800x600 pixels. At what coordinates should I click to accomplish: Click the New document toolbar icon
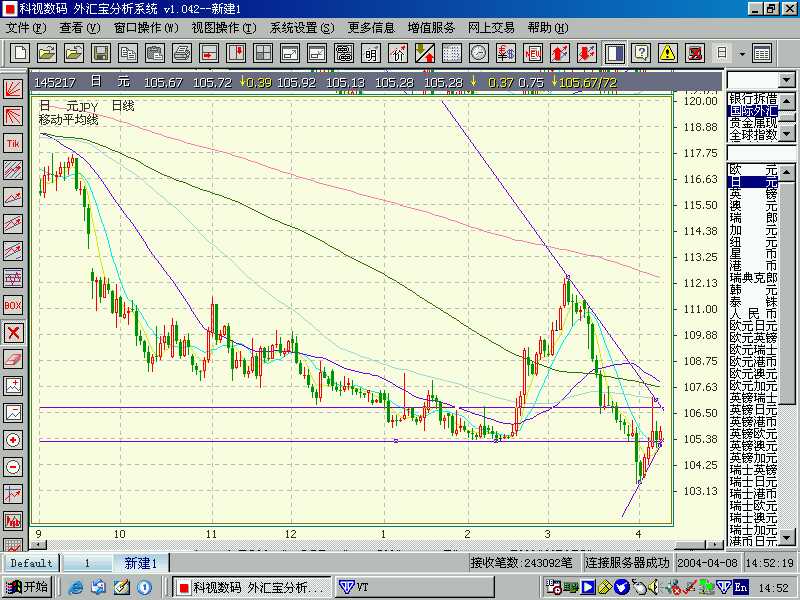click(20, 53)
